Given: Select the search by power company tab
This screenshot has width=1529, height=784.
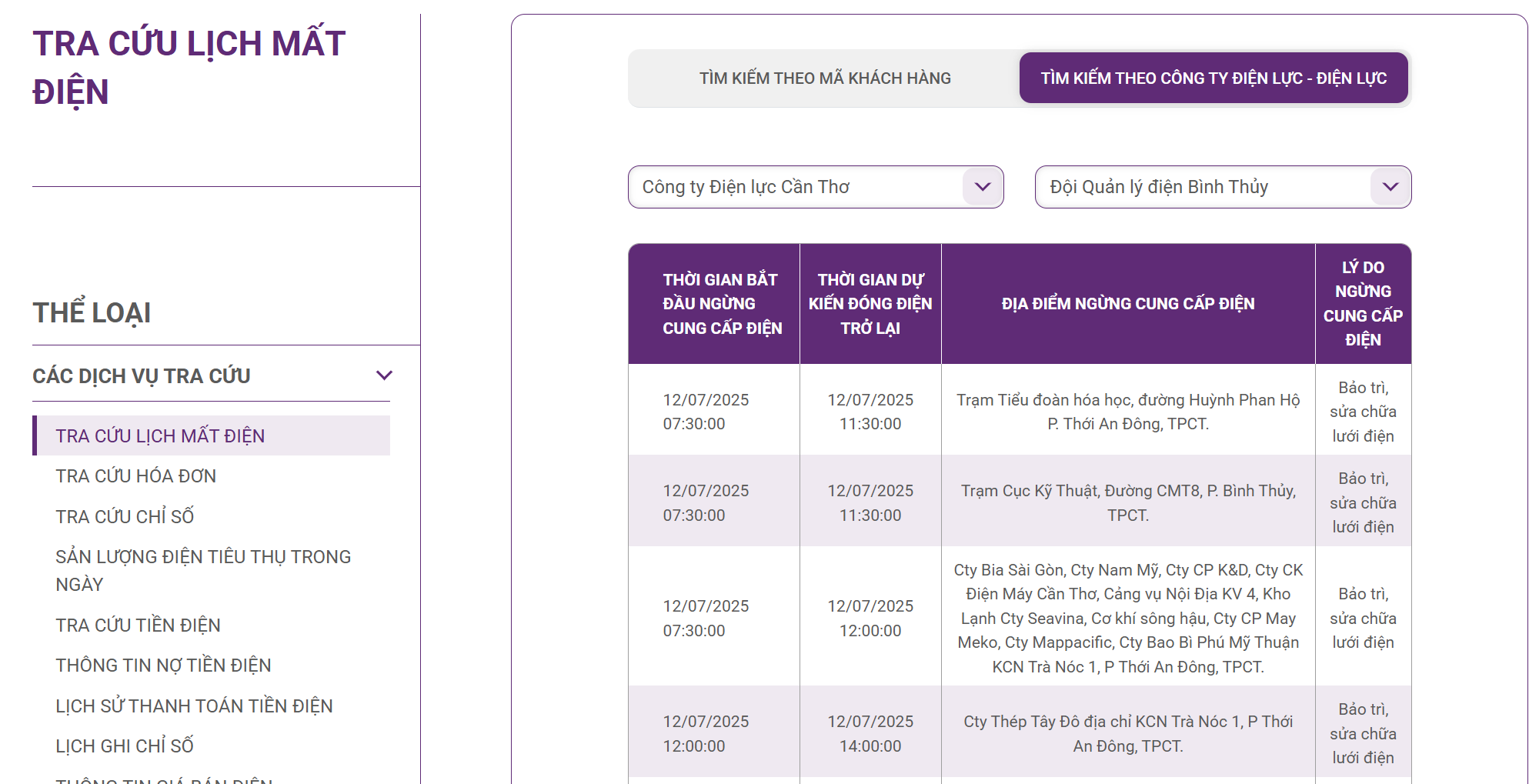Looking at the screenshot, I should [x=1213, y=78].
